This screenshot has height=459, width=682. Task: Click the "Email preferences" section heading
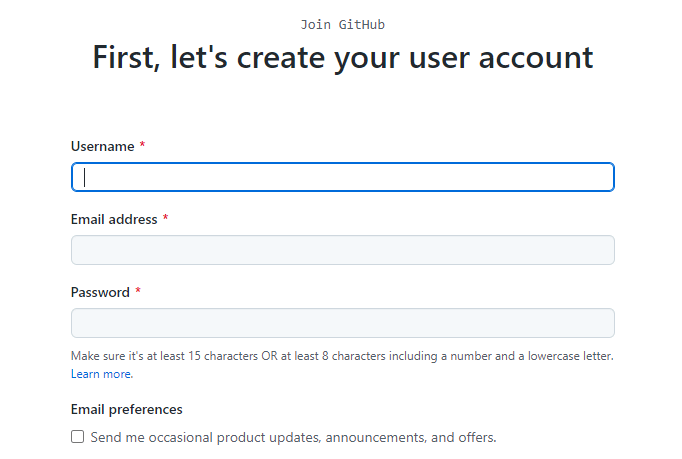click(x=127, y=409)
